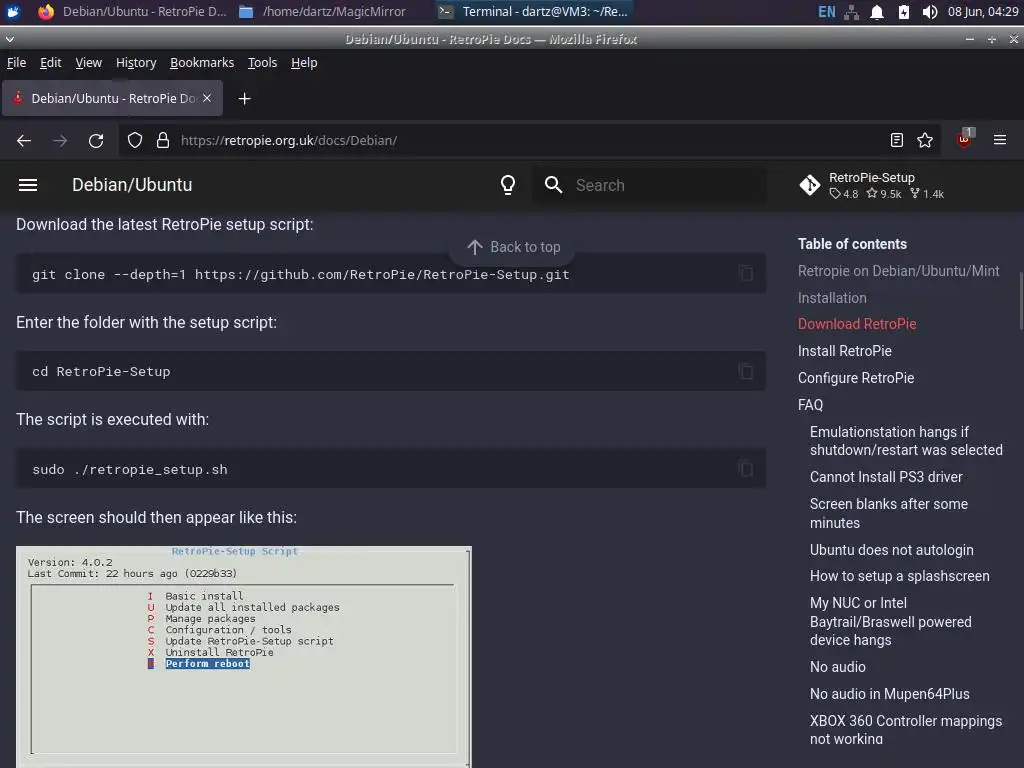This screenshot has height=768, width=1024.
Task: Open a new browser tab
Action: [244, 99]
